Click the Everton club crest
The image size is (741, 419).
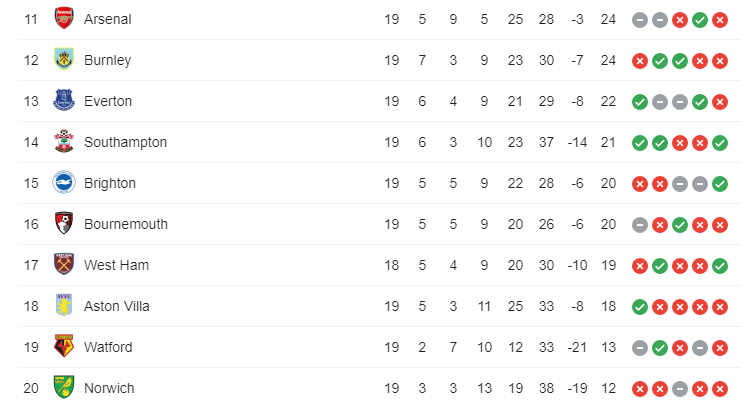coord(64,101)
